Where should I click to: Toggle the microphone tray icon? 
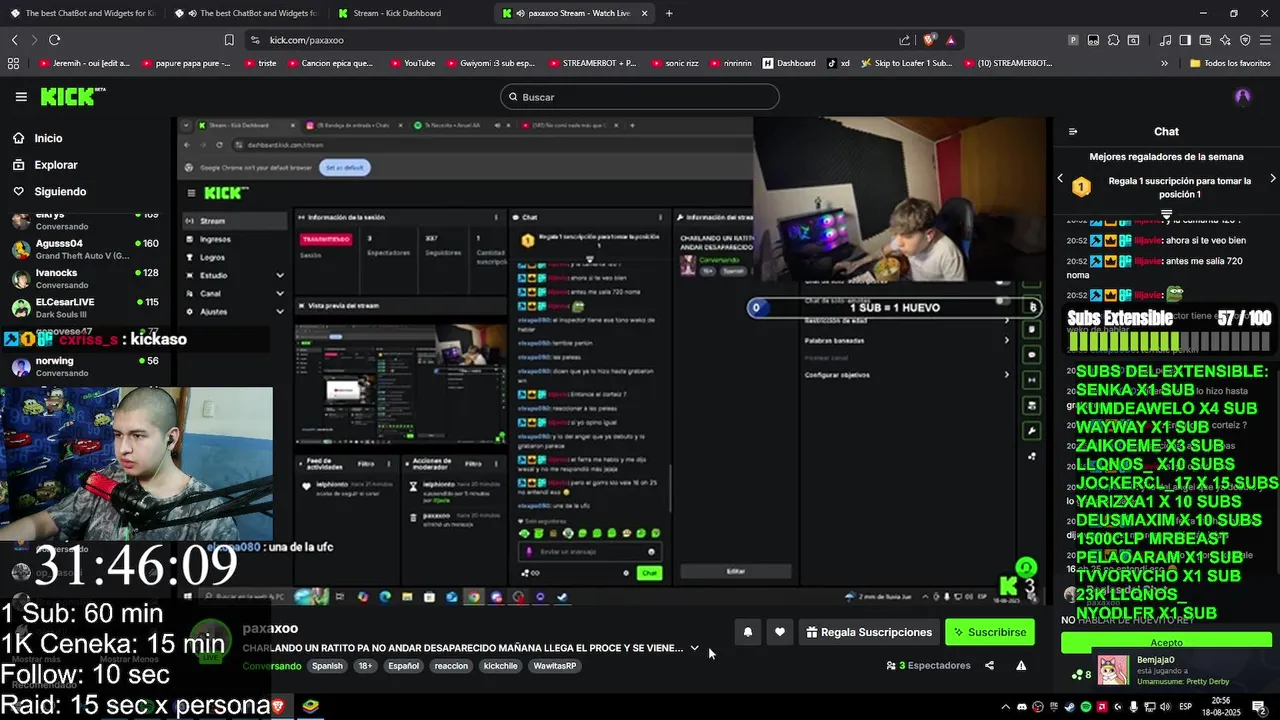pos(1135,707)
